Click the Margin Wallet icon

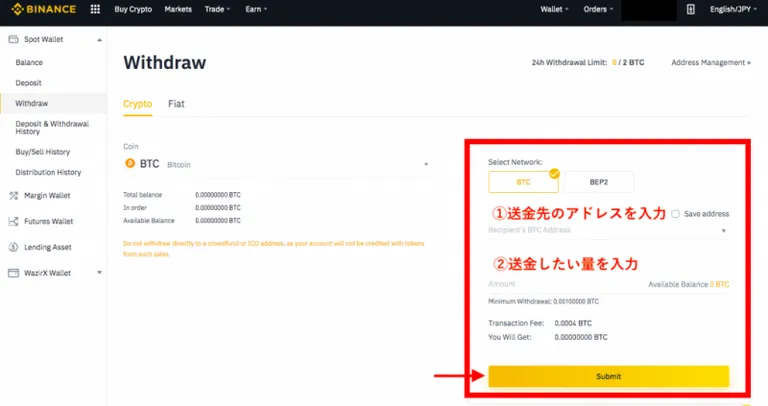pos(13,195)
